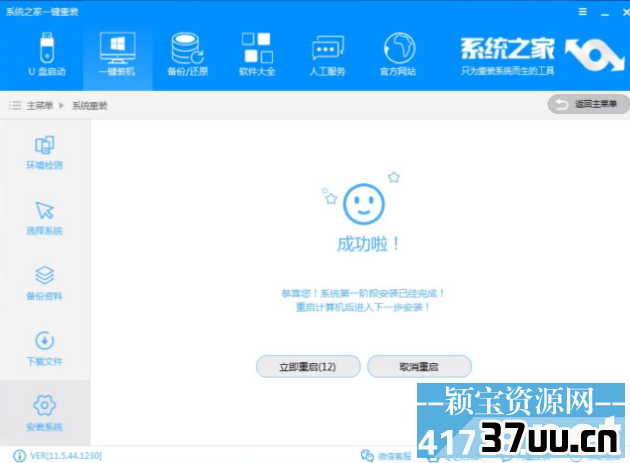Viewport: 630px width, 463px height.
Task: Select 环境检测 step in sidebar
Action: [x=44, y=153]
